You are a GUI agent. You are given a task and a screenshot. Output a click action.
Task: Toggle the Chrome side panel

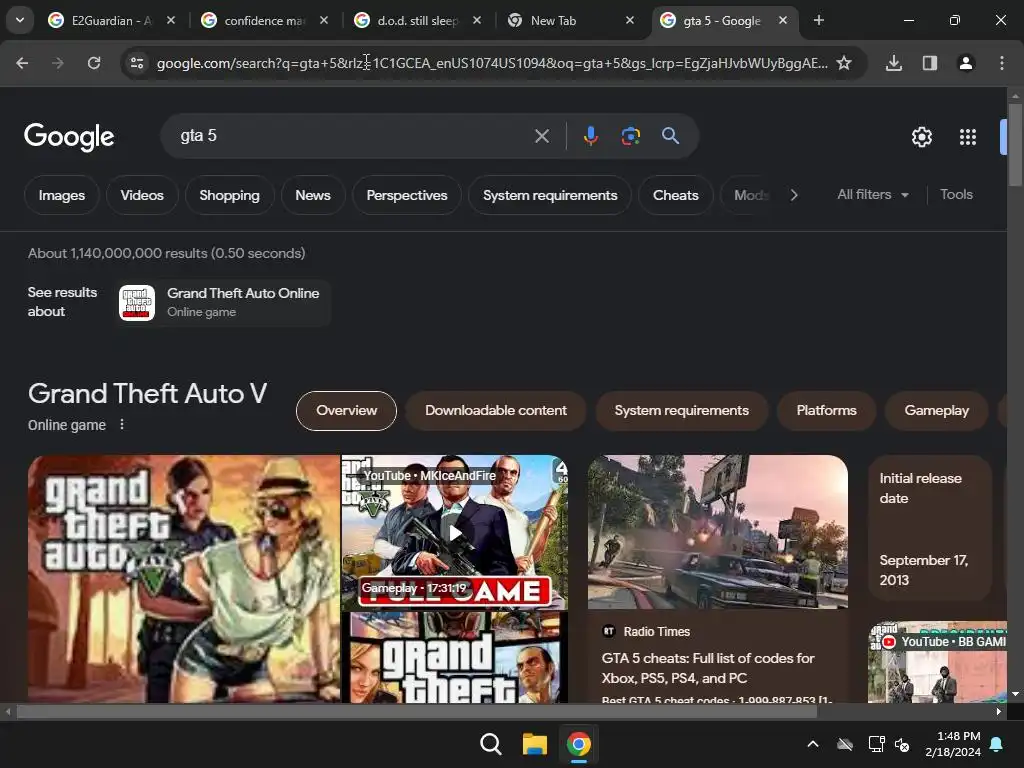click(x=930, y=63)
